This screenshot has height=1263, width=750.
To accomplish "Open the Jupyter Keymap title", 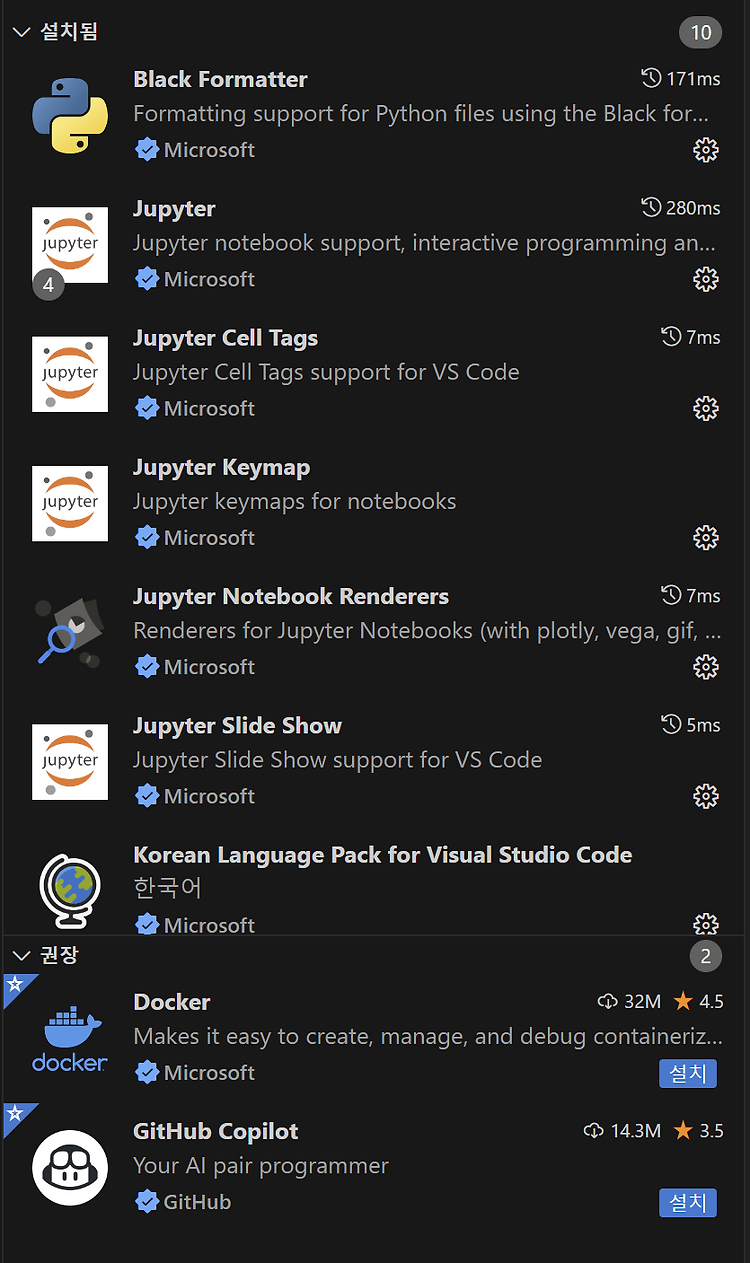I will pyautogui.click(x=221, y=467).
